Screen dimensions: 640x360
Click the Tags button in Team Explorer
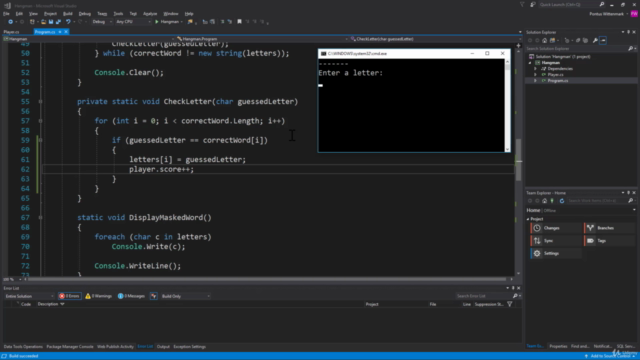coord(609,241)
